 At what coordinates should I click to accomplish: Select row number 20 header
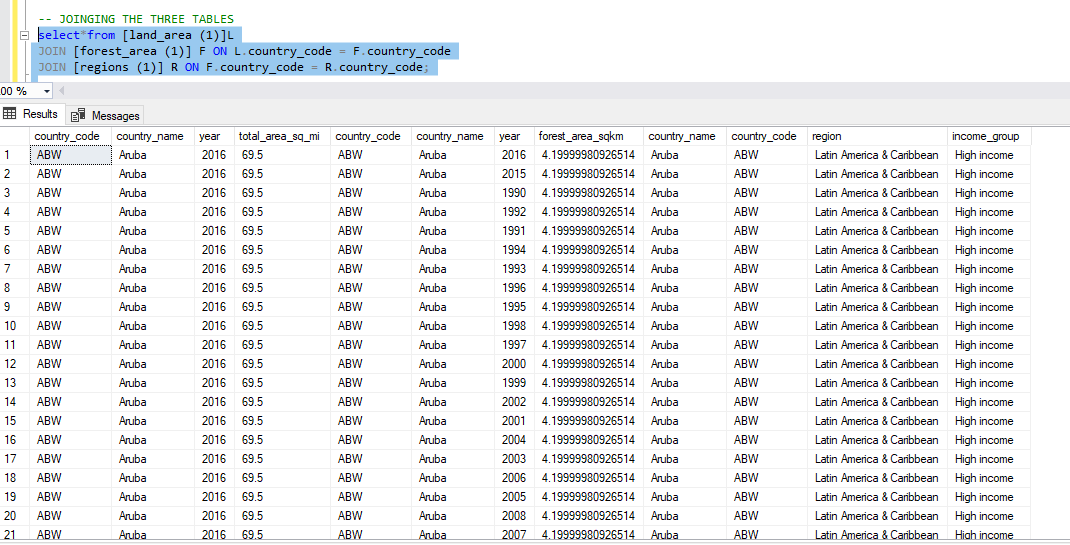coord(15,516)
